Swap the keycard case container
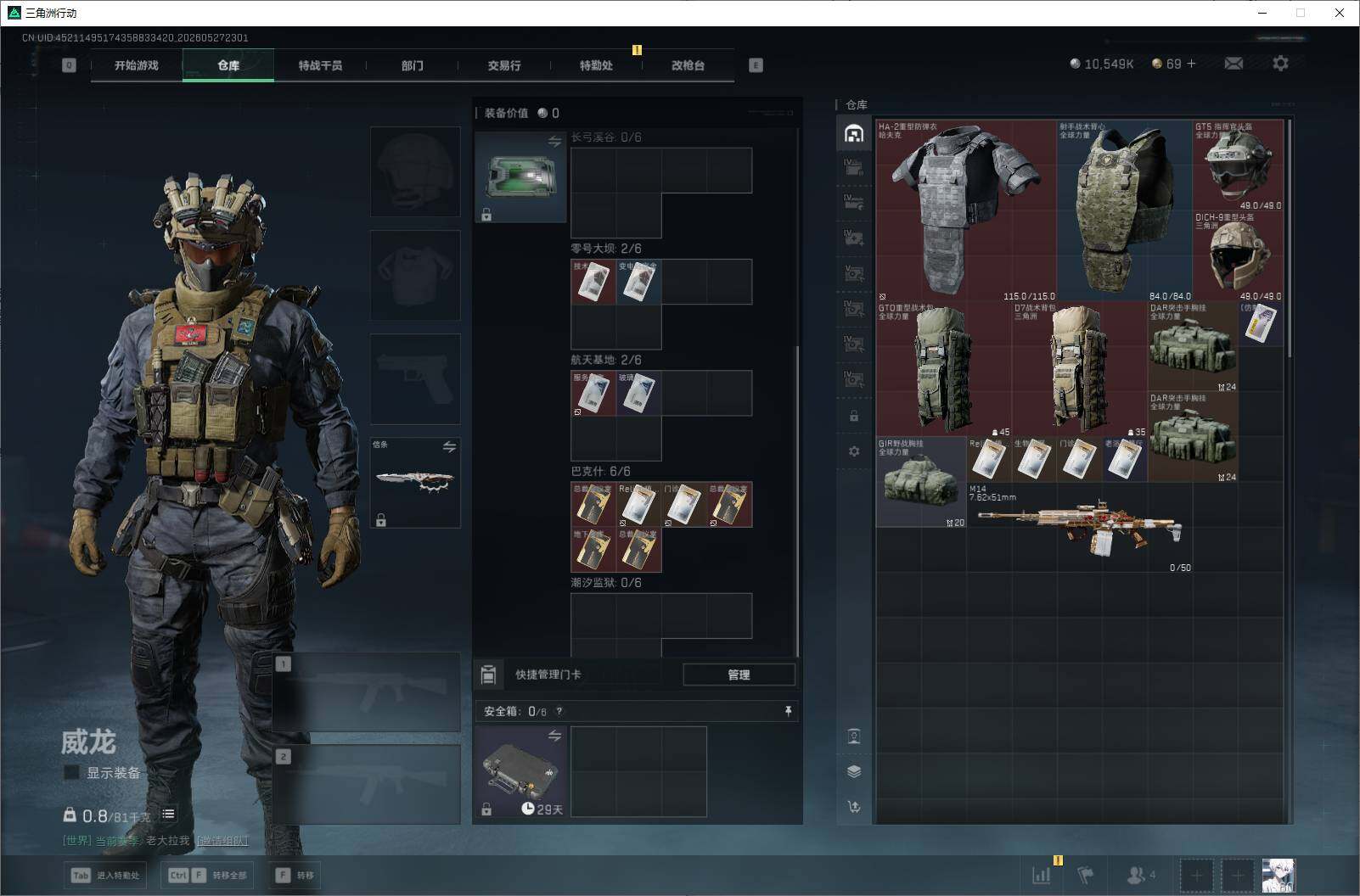 [x=554, y=141]
